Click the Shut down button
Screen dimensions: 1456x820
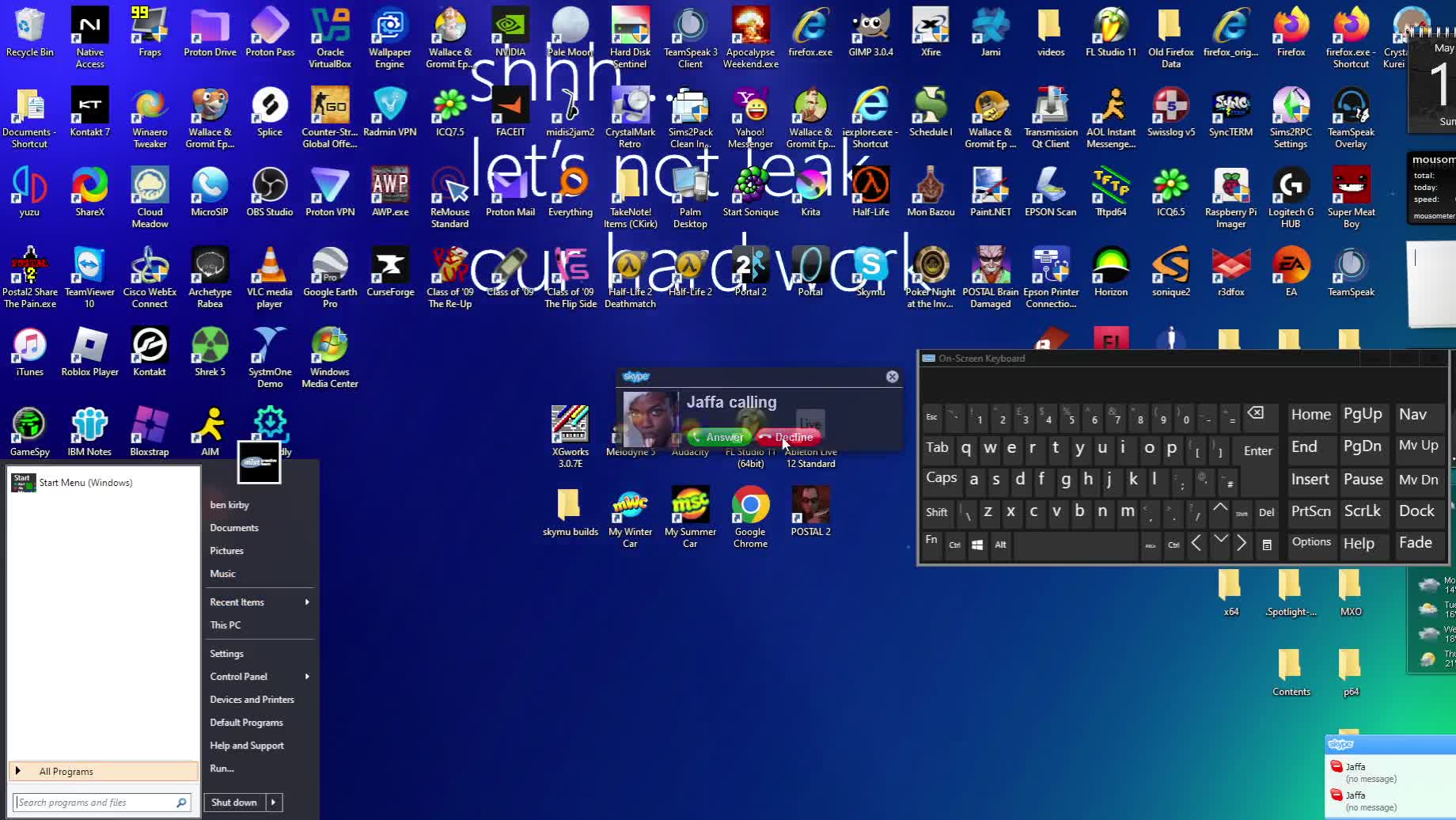[x=234, y=803]
